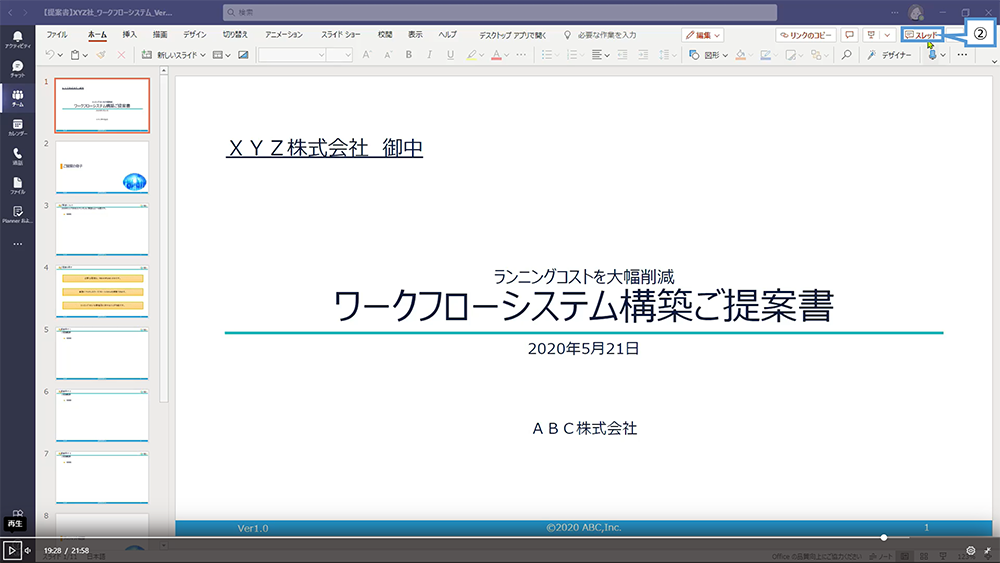Click the video progress bar handle
Screen dimensions: 1000x563
884,537
